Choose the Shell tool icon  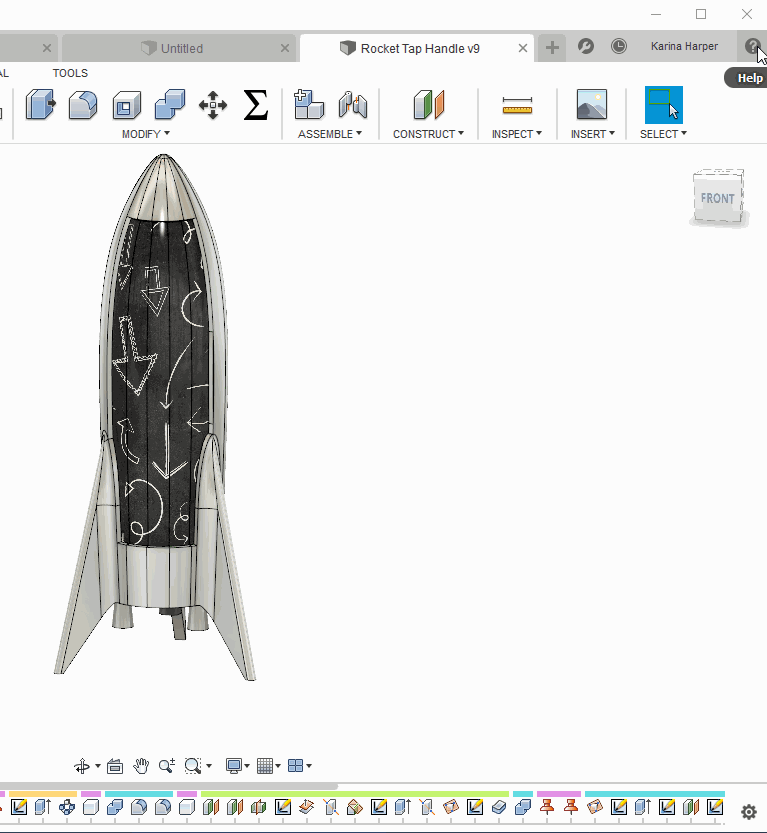pyautogui.click(x=126, y=105)
